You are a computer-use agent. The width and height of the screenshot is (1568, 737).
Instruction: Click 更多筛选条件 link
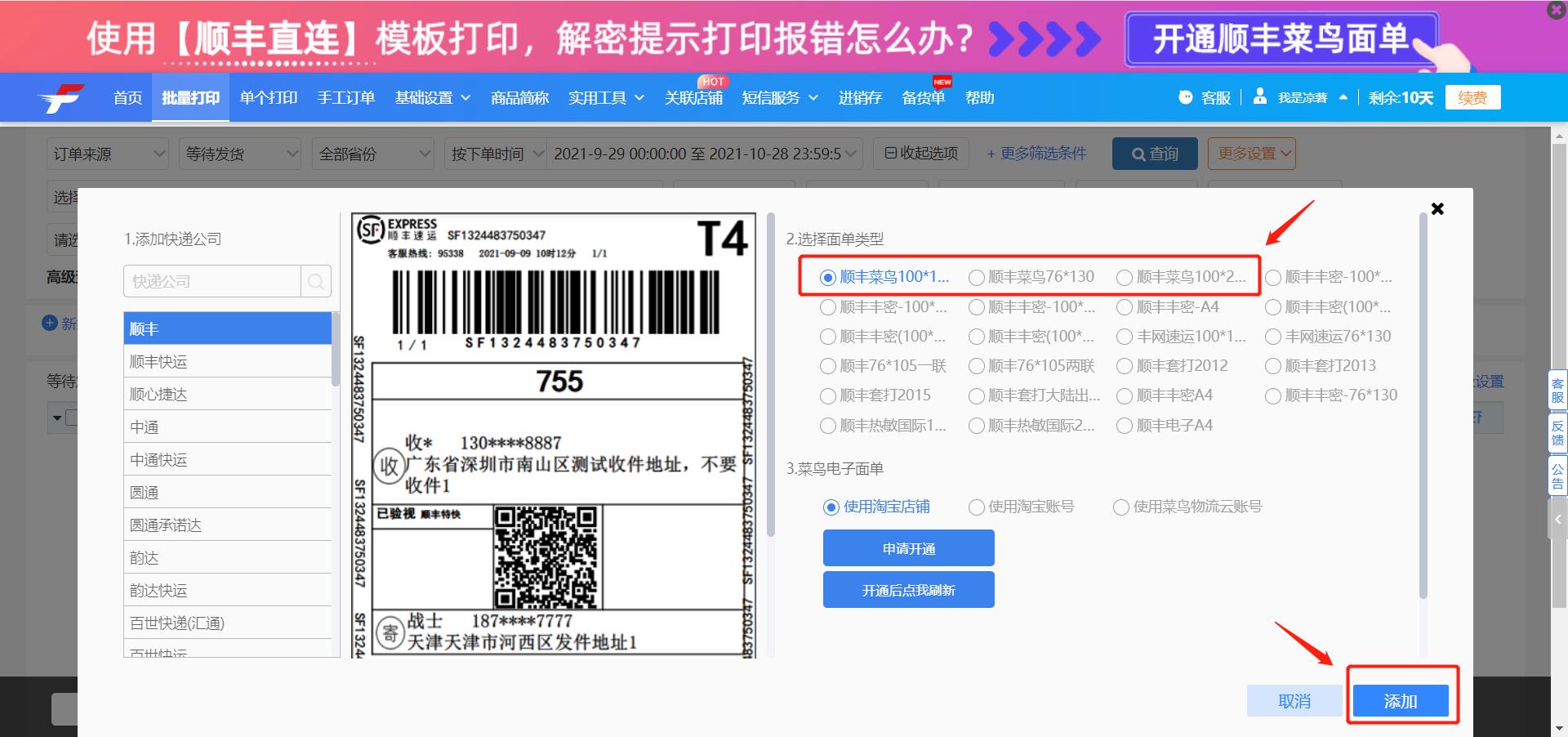(1036, 154)
